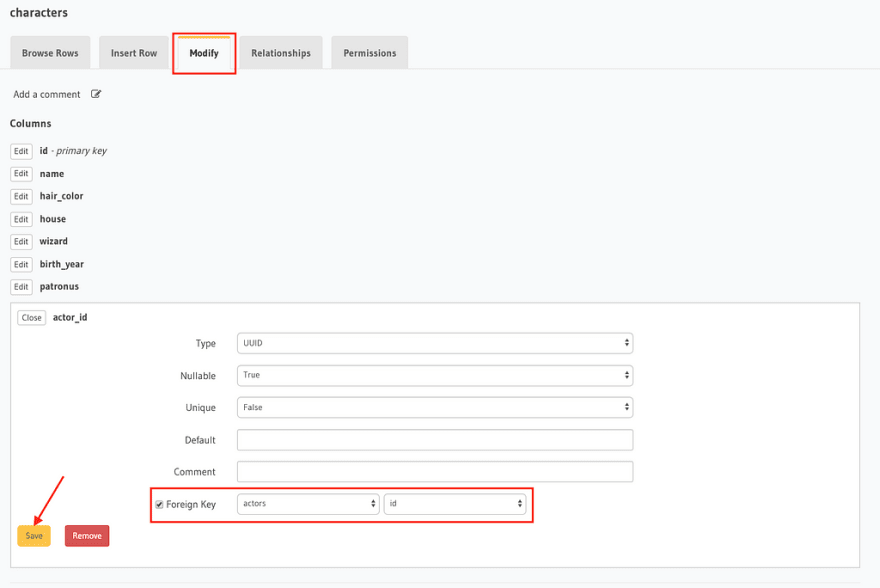Image resolution: width=880 pixels, height=588 pixels.
Task: Edit the house column
Action: pyautogui.click(x=21, y=219)
